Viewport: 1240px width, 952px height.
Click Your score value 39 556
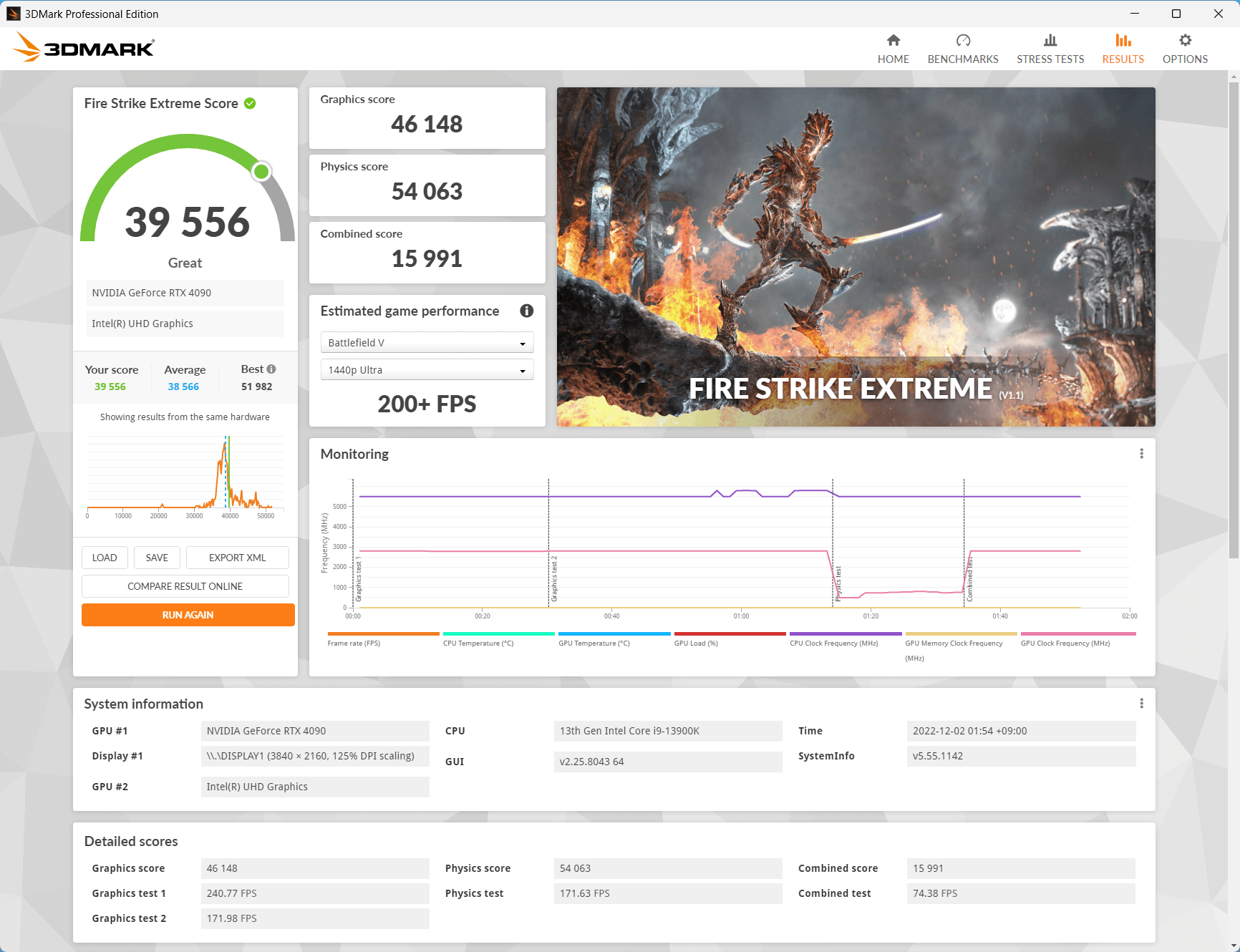tap(110, 387)
